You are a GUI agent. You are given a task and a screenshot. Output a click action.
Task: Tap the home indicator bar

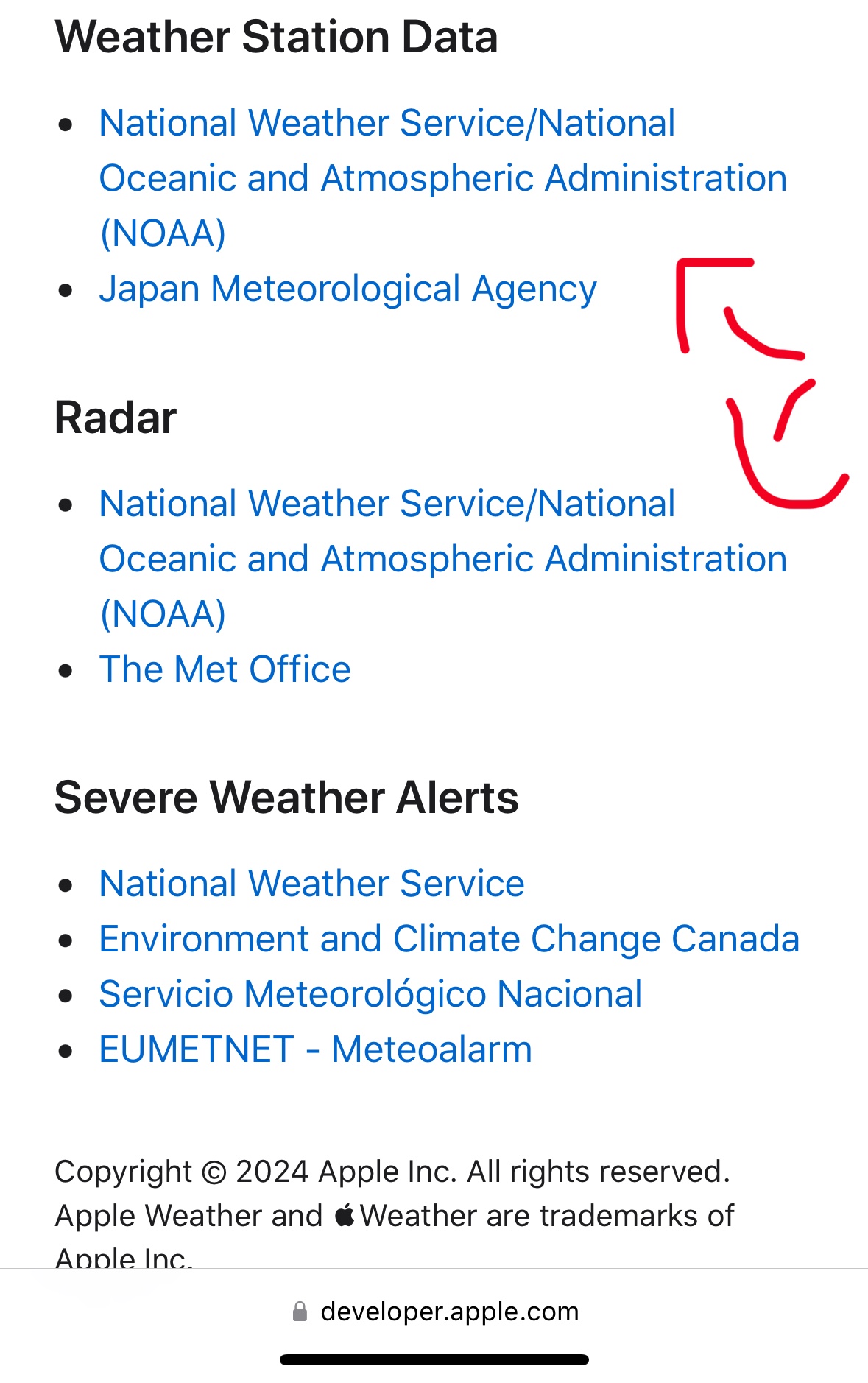434,1359
